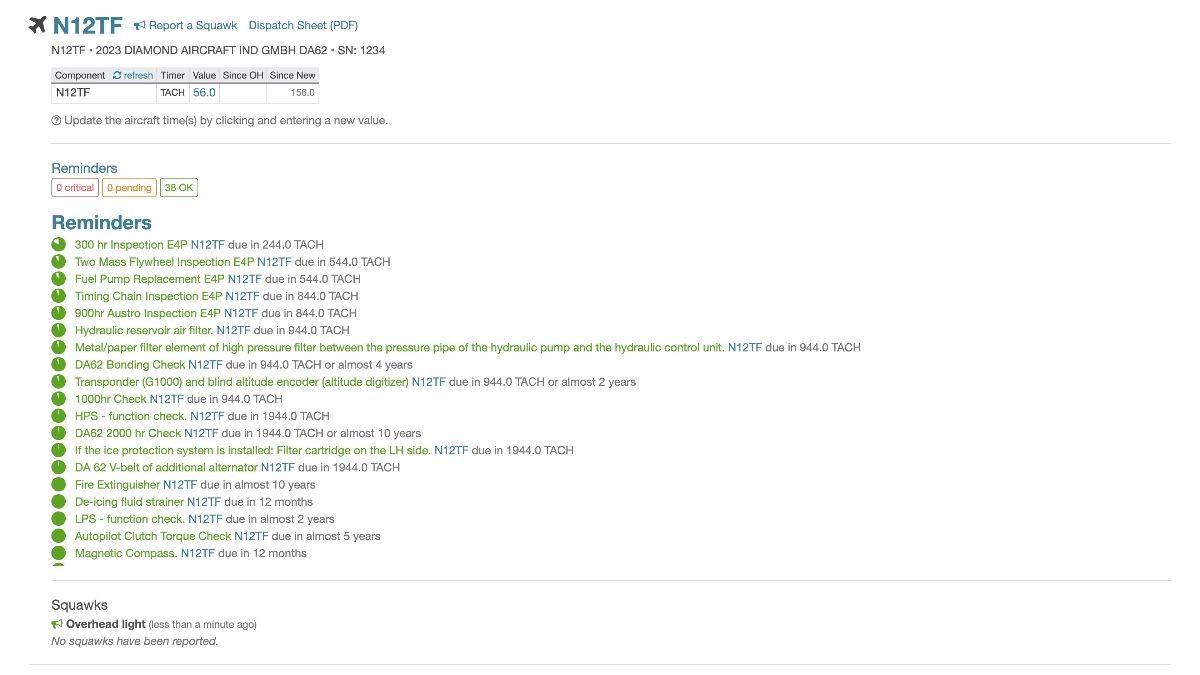Click the status icon for Magnetic Compass reminder
This screenshot has width=1200, height=675.
tap(58, 553)
